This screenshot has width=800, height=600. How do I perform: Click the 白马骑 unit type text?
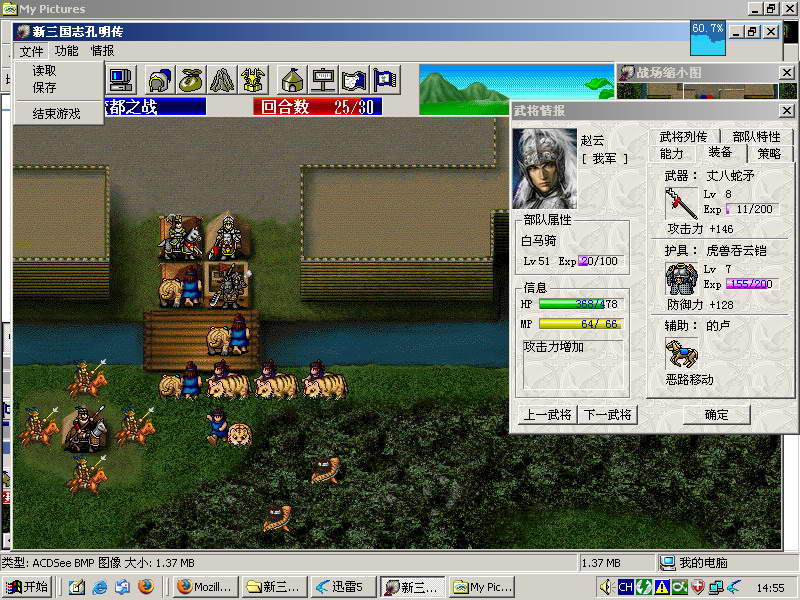pyautogui.click(x=539, y=240)
